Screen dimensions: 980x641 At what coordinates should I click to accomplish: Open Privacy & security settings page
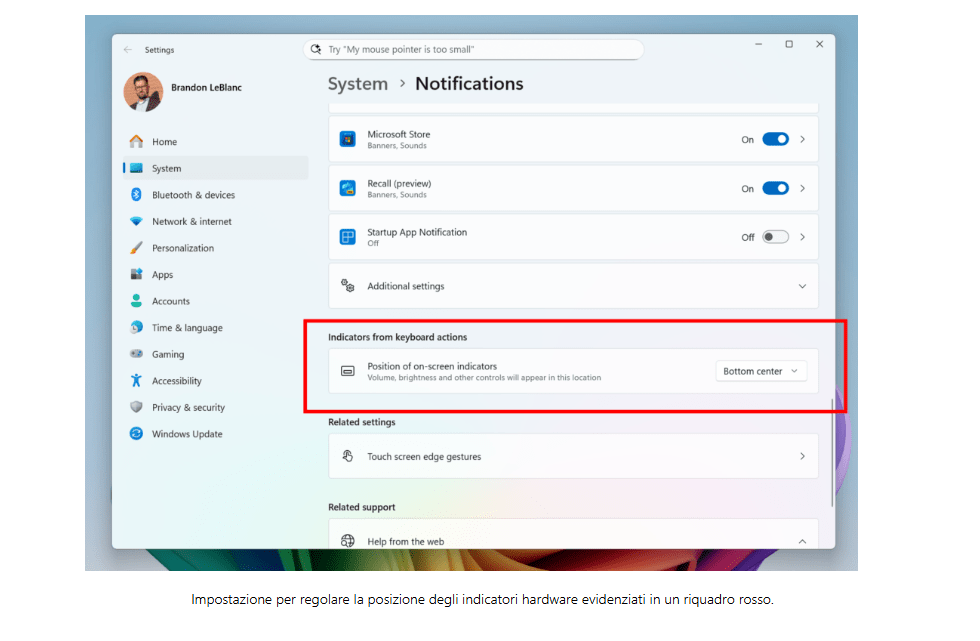tap(188, 408)
